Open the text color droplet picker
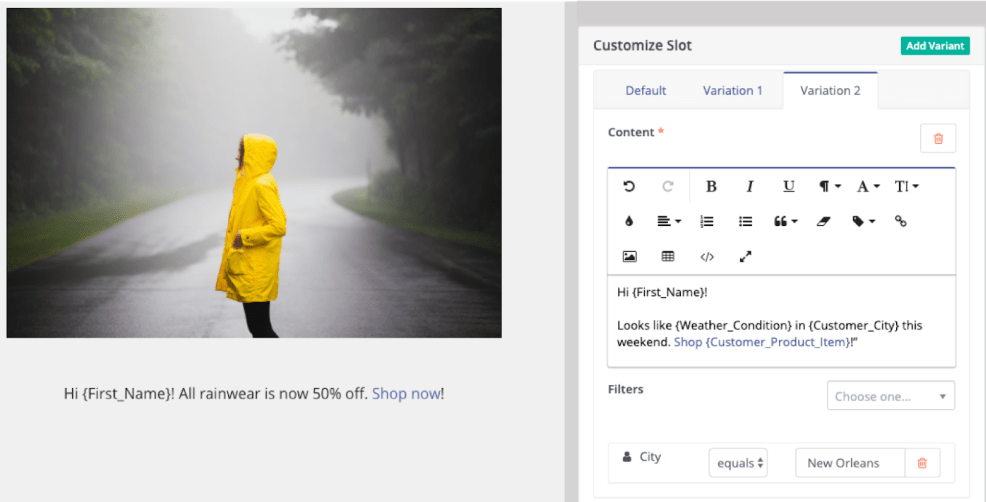 click(x=629, y=222)
